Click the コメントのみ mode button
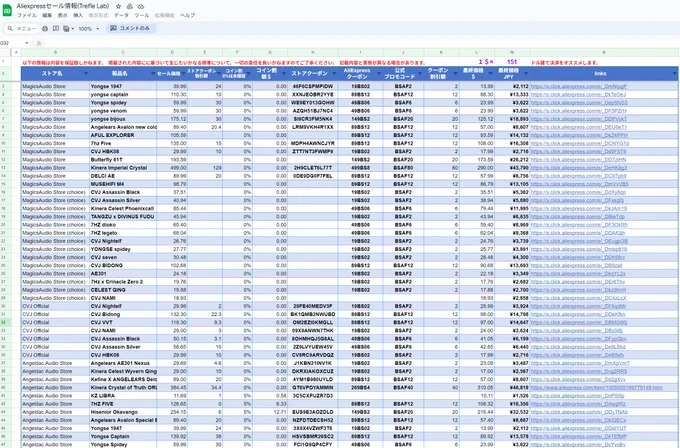680x448 pixels. point(131,28)
